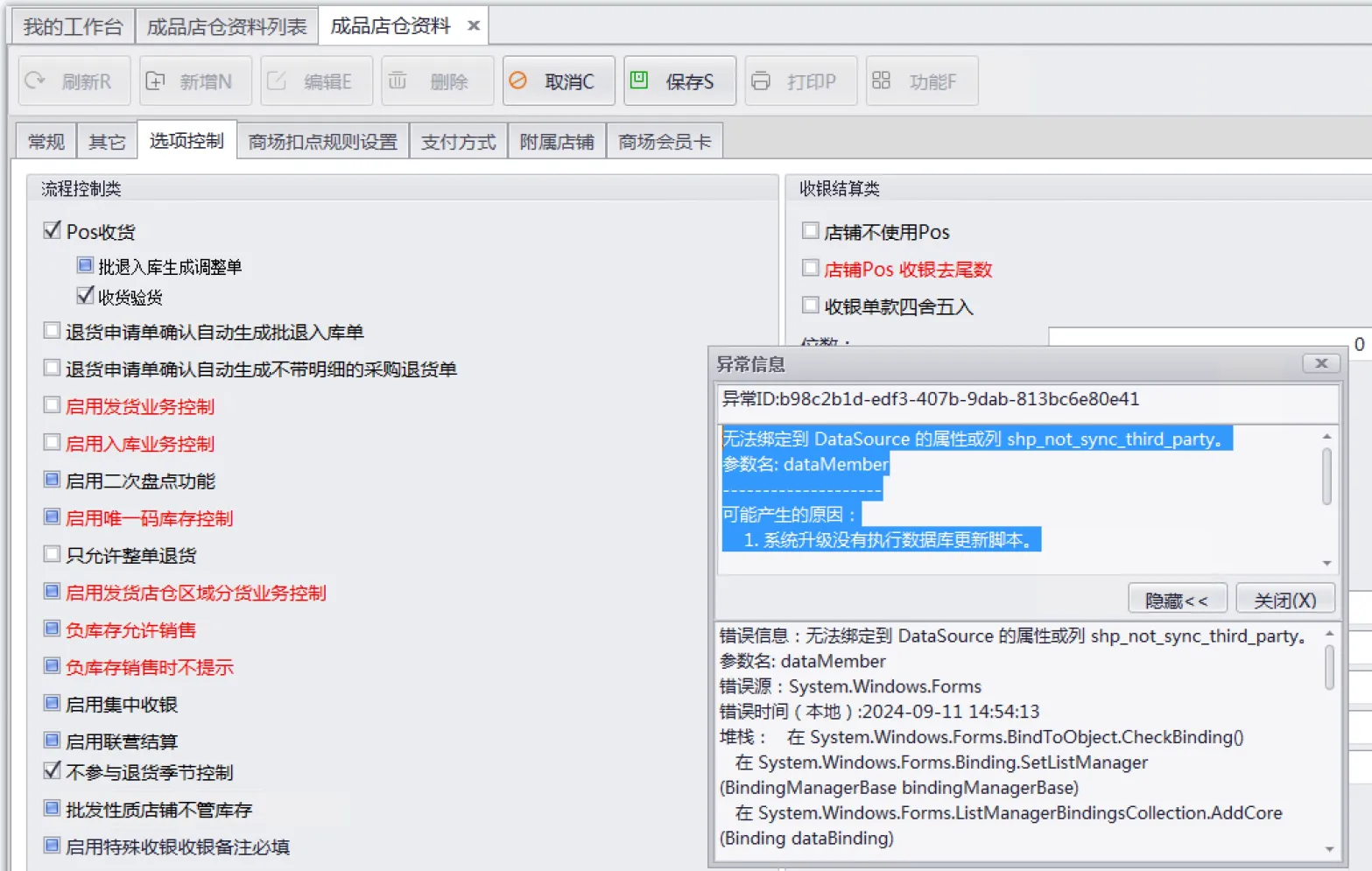Open the Function (功能F) grid icon
The height and width of the screenshot is (871, 1372).
(881, 81)
